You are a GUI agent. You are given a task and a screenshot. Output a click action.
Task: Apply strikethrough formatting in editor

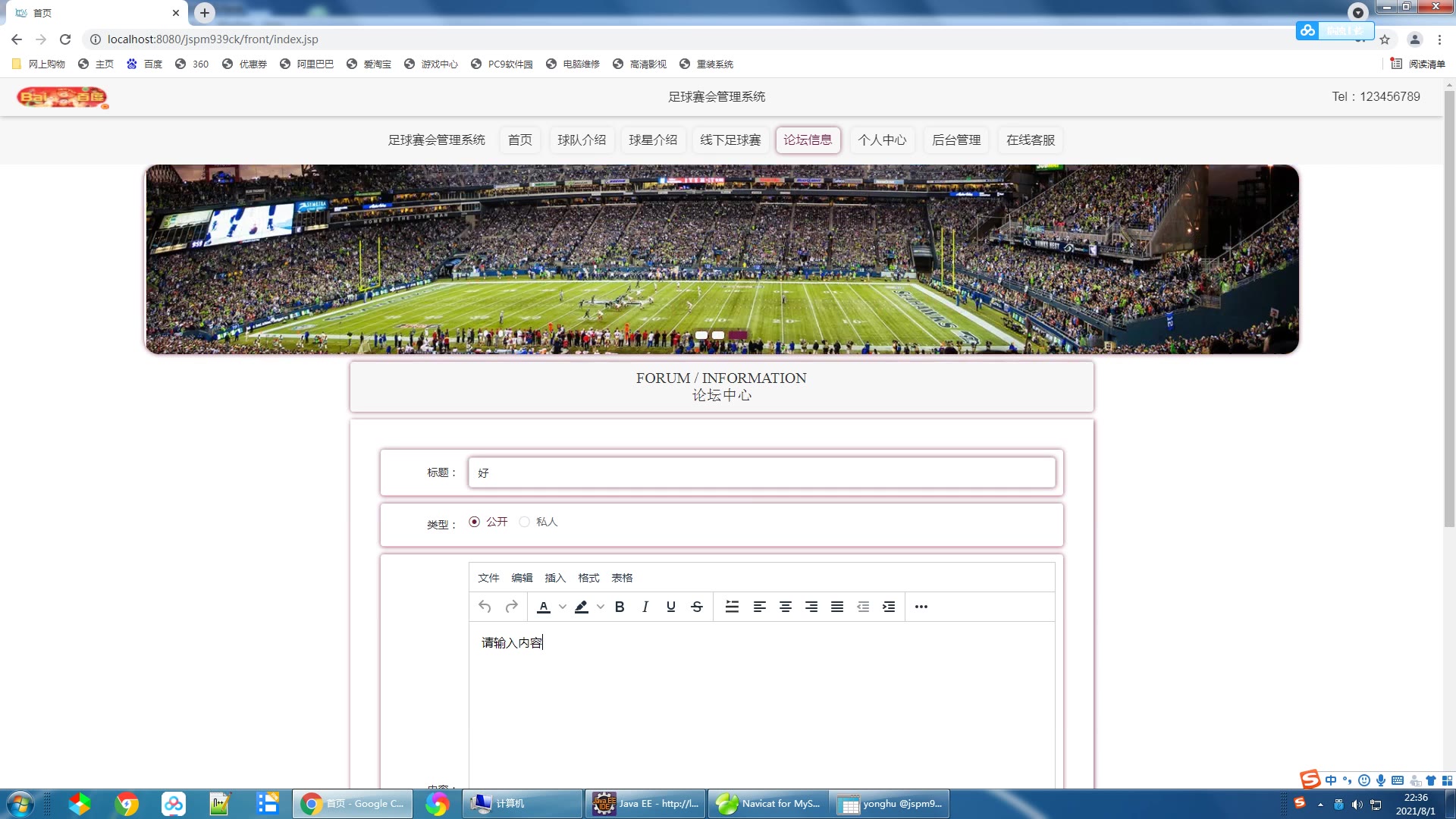[697, 607]
